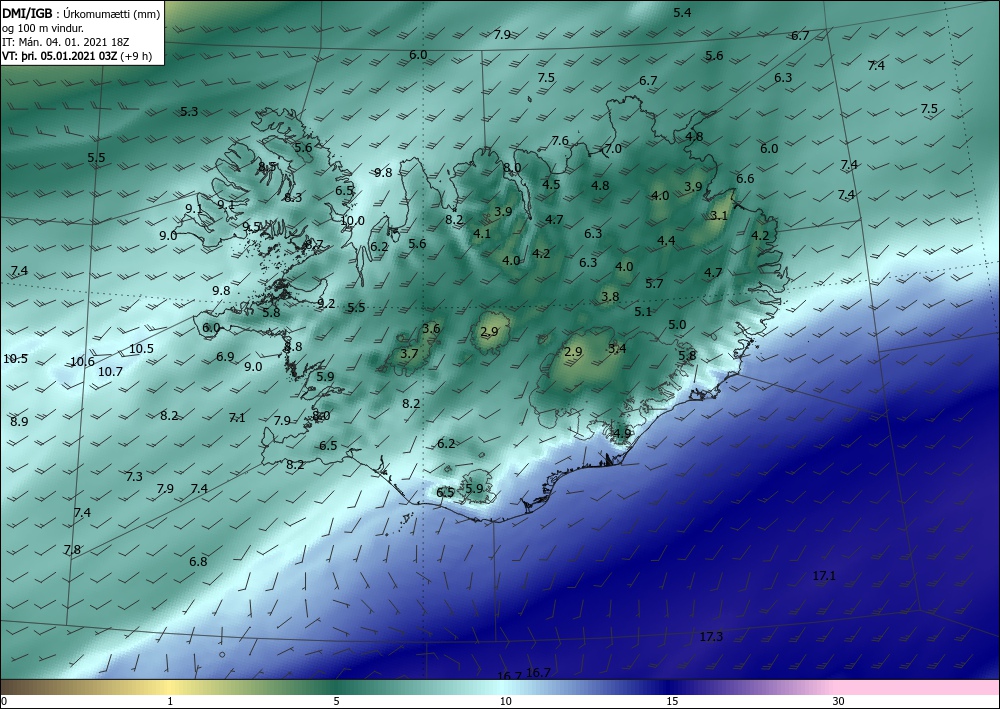This screenshot has height=709, width=1000.
Task: Click the VT: þri. 05.01.2021 03Z line
Action: point(77,56)
